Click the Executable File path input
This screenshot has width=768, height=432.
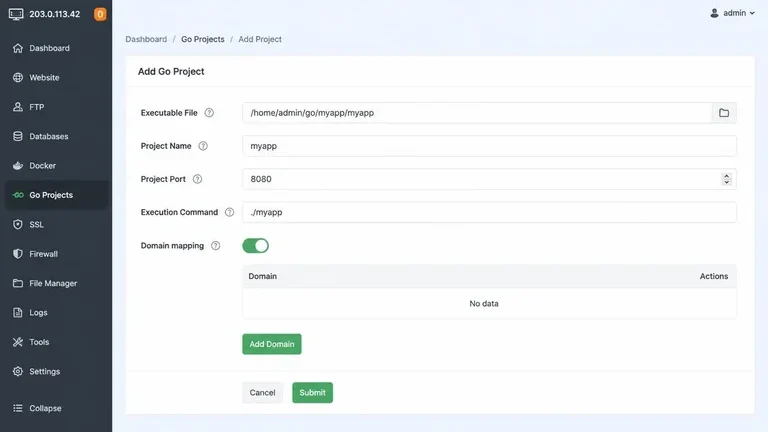click(x=477, y=113)
